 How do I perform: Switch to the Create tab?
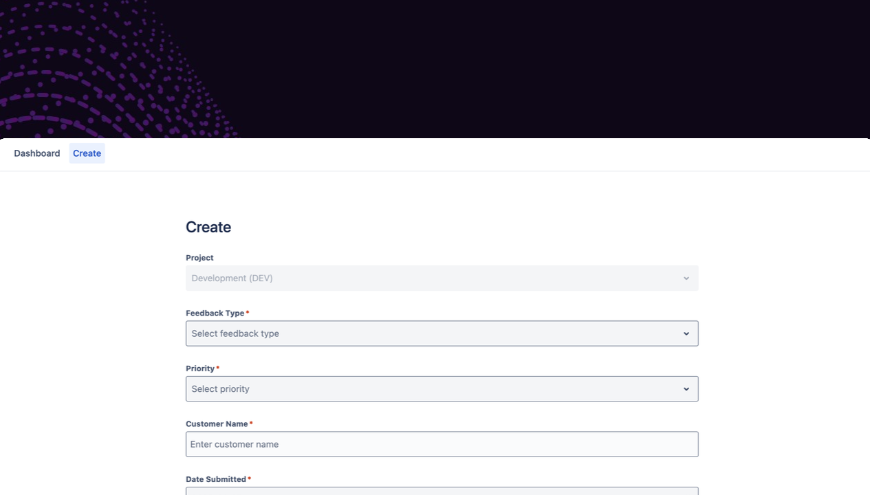87,153
